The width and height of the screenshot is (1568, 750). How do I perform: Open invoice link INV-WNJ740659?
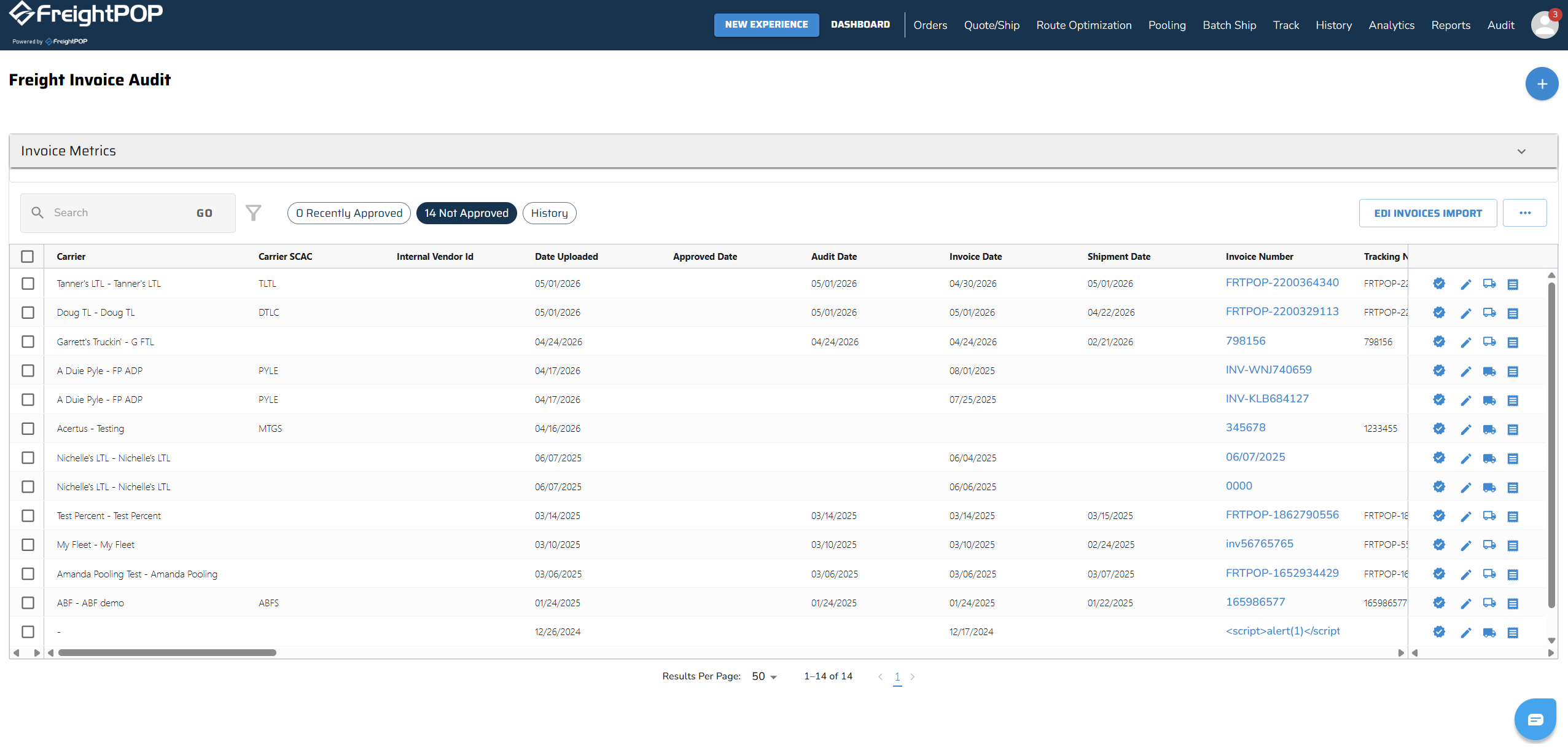(x=1269, y=370)
